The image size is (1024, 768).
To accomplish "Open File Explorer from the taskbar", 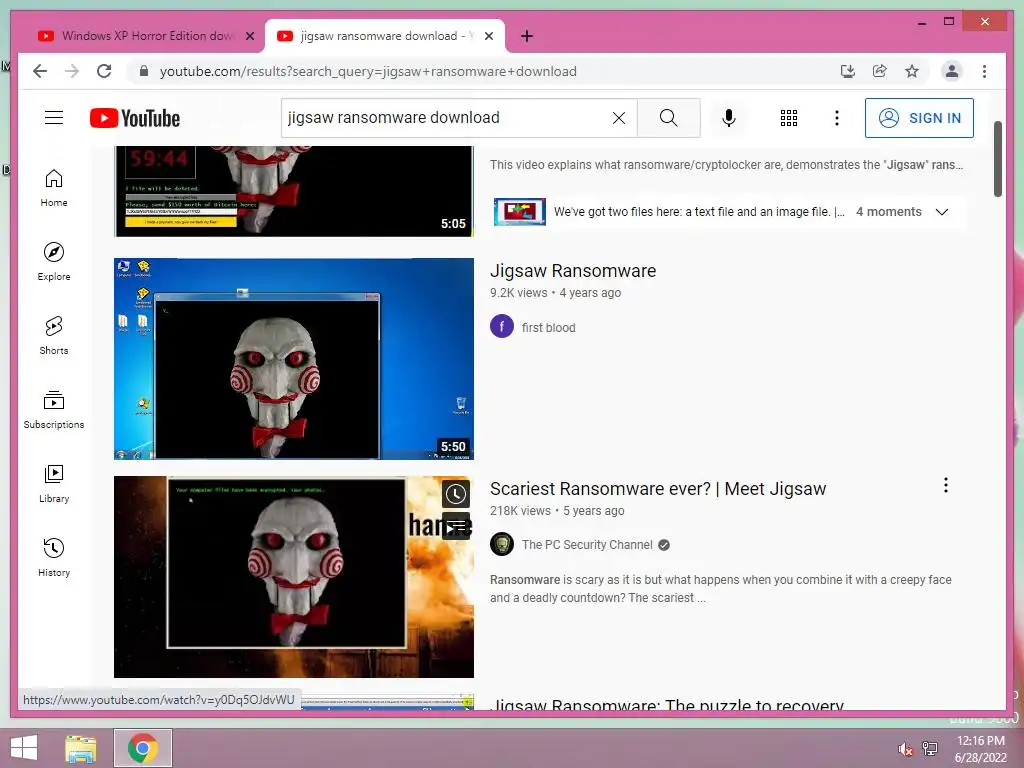I will point(81,748).
